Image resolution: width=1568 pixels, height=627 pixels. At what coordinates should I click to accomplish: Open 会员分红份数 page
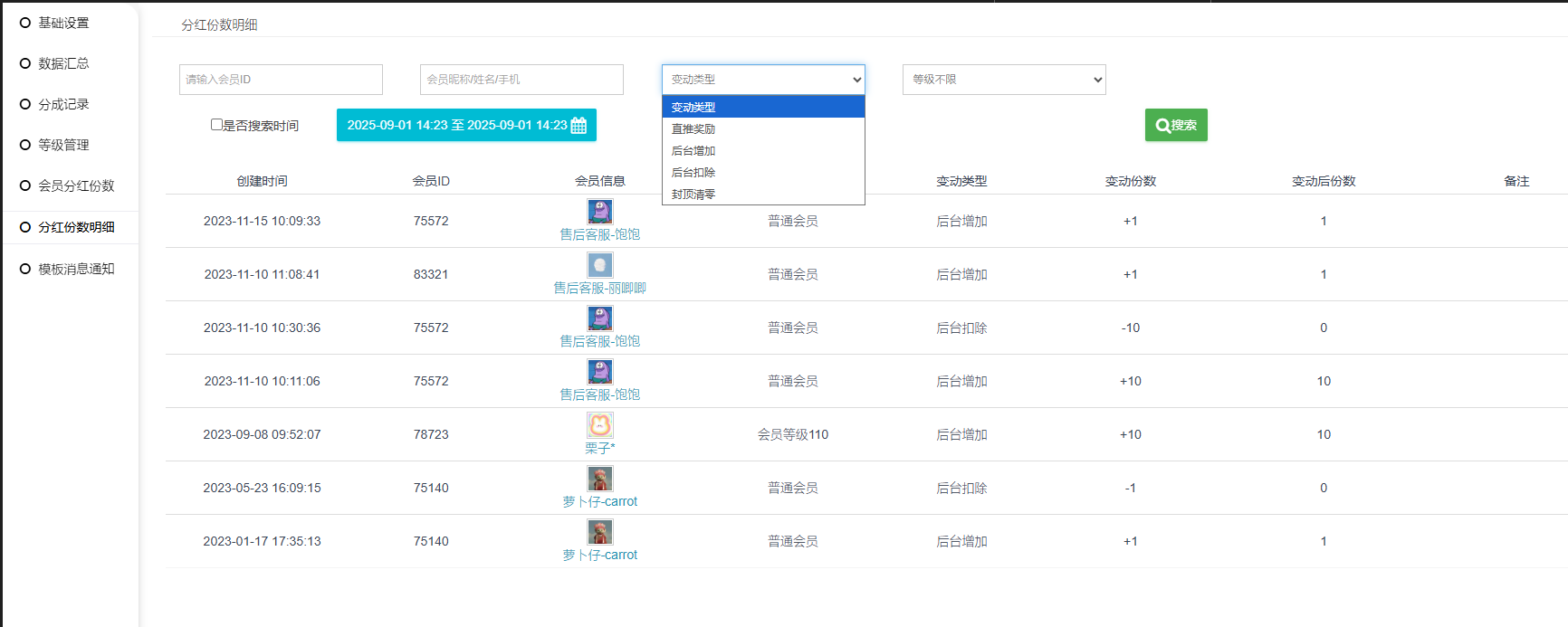pos(76,185)
